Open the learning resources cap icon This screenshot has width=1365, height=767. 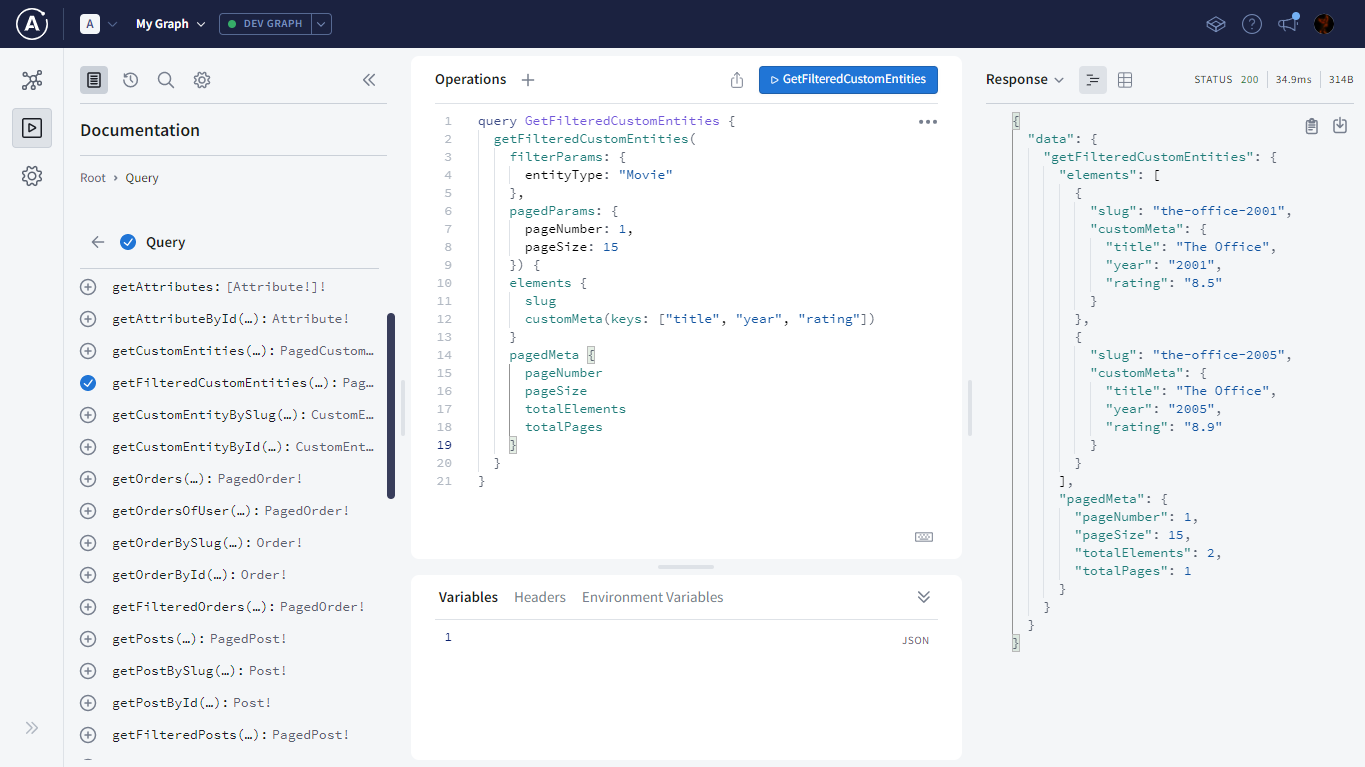point(1216,24)
